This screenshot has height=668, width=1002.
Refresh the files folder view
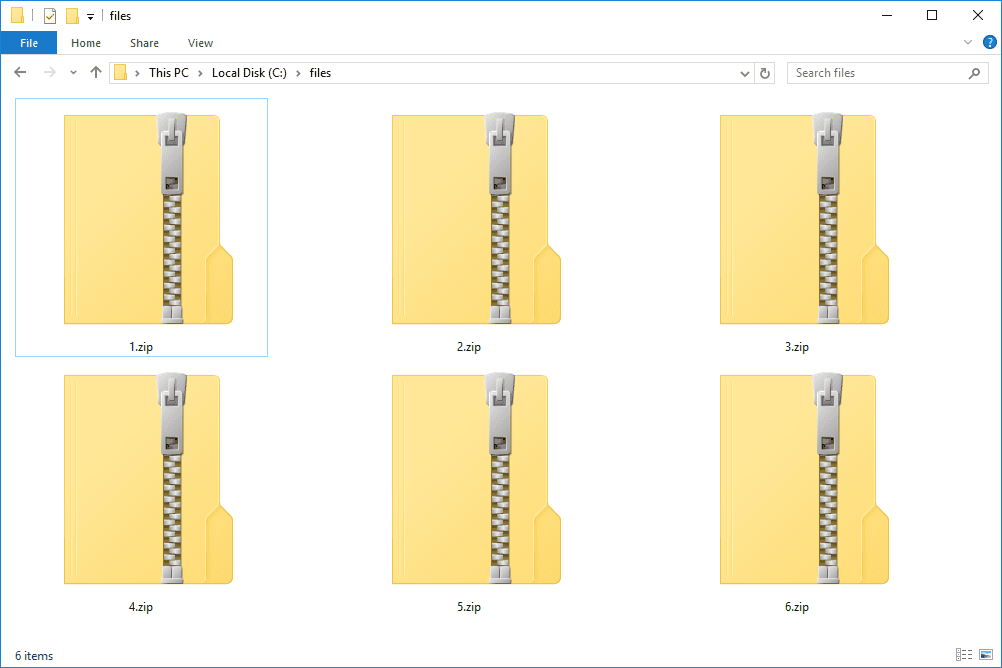click(765, 73)
